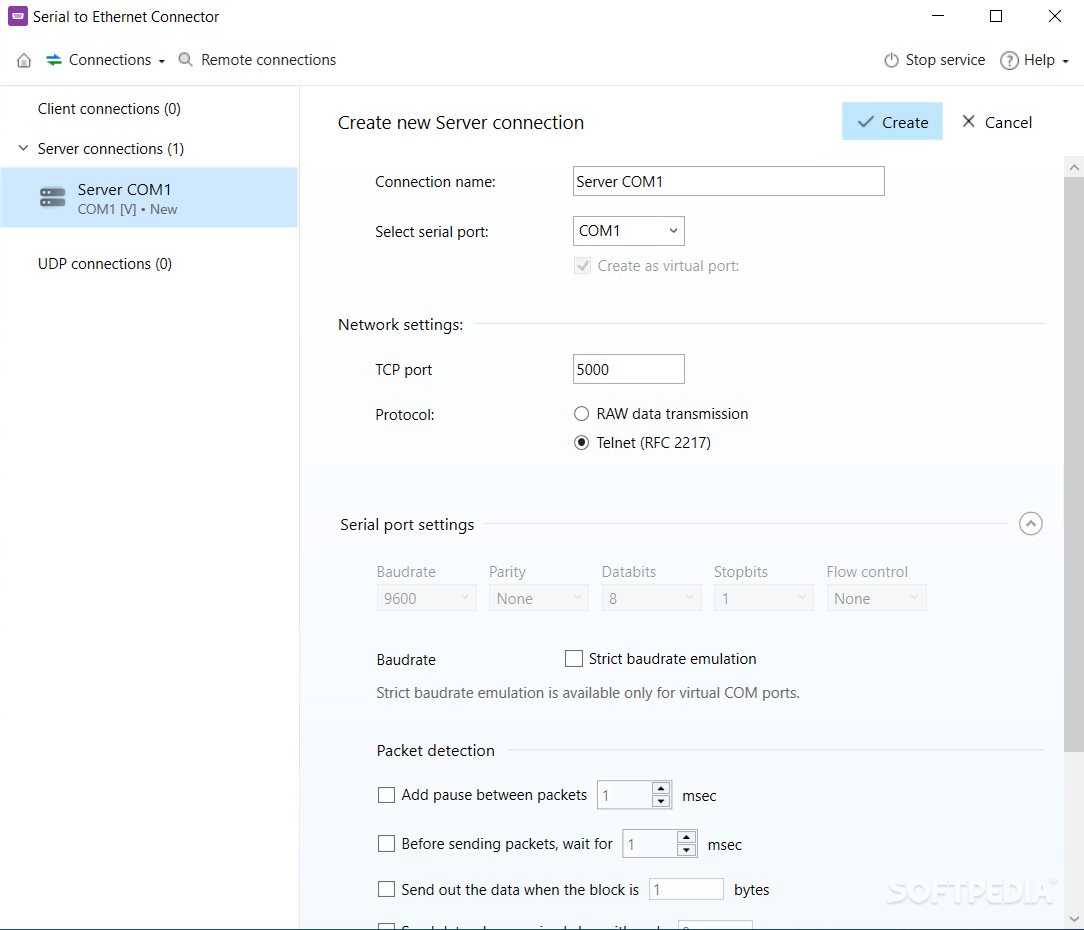This screenshot has height=930, width=1084.
Task: Click the Stop service power icon
Action: coord(891,60)
